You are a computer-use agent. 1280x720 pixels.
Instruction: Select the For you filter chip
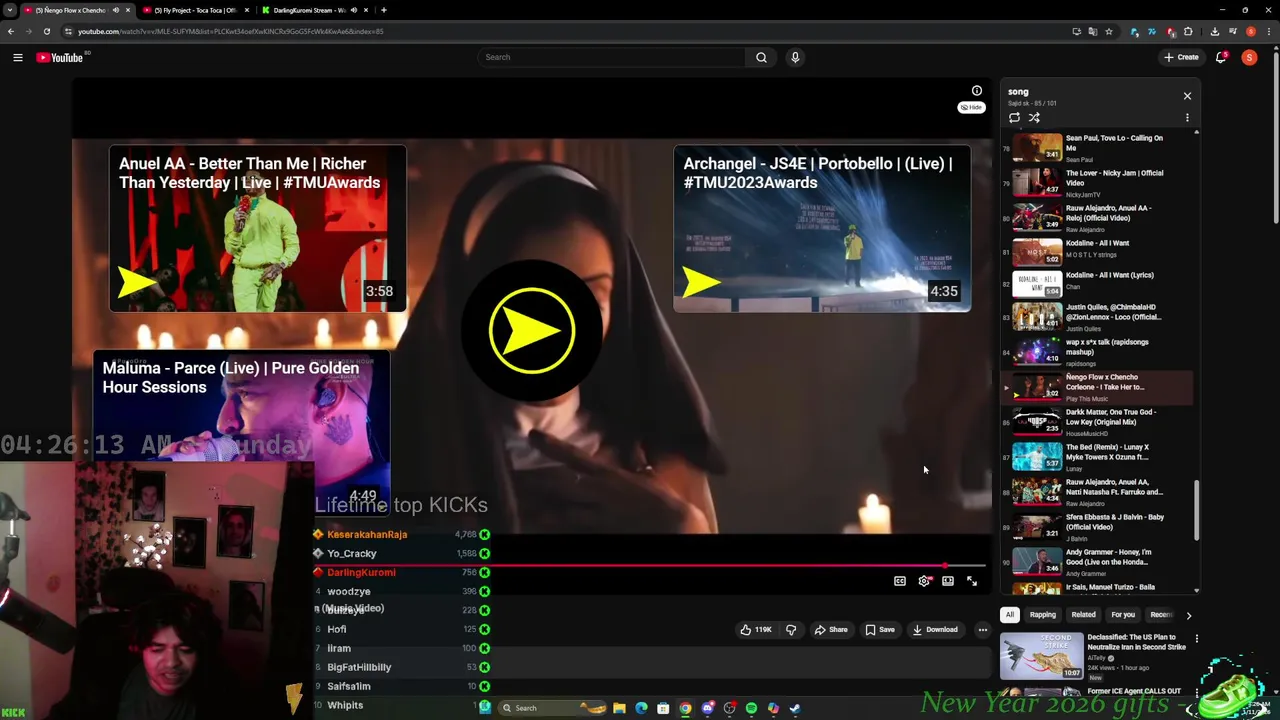[1123, 615]
